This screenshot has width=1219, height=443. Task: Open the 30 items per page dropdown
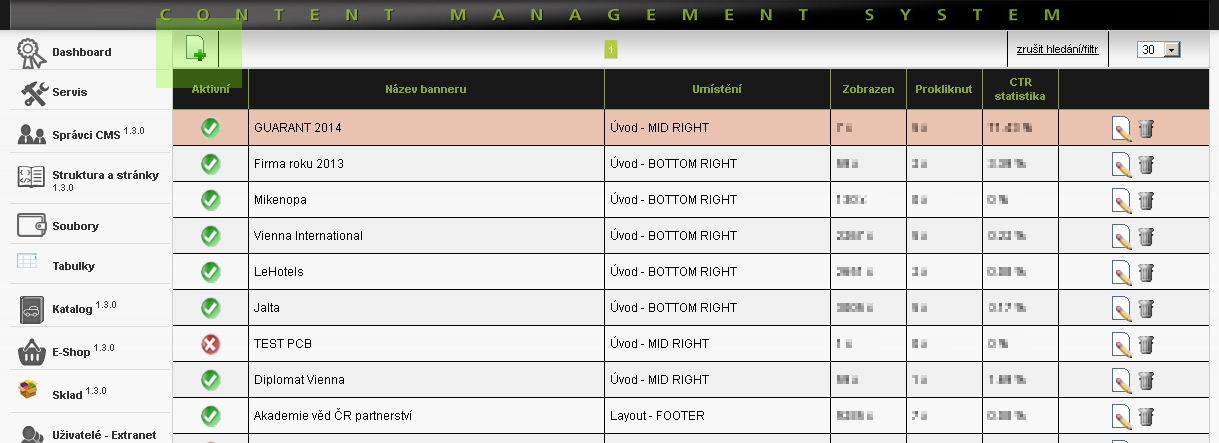click(1159, 50)
